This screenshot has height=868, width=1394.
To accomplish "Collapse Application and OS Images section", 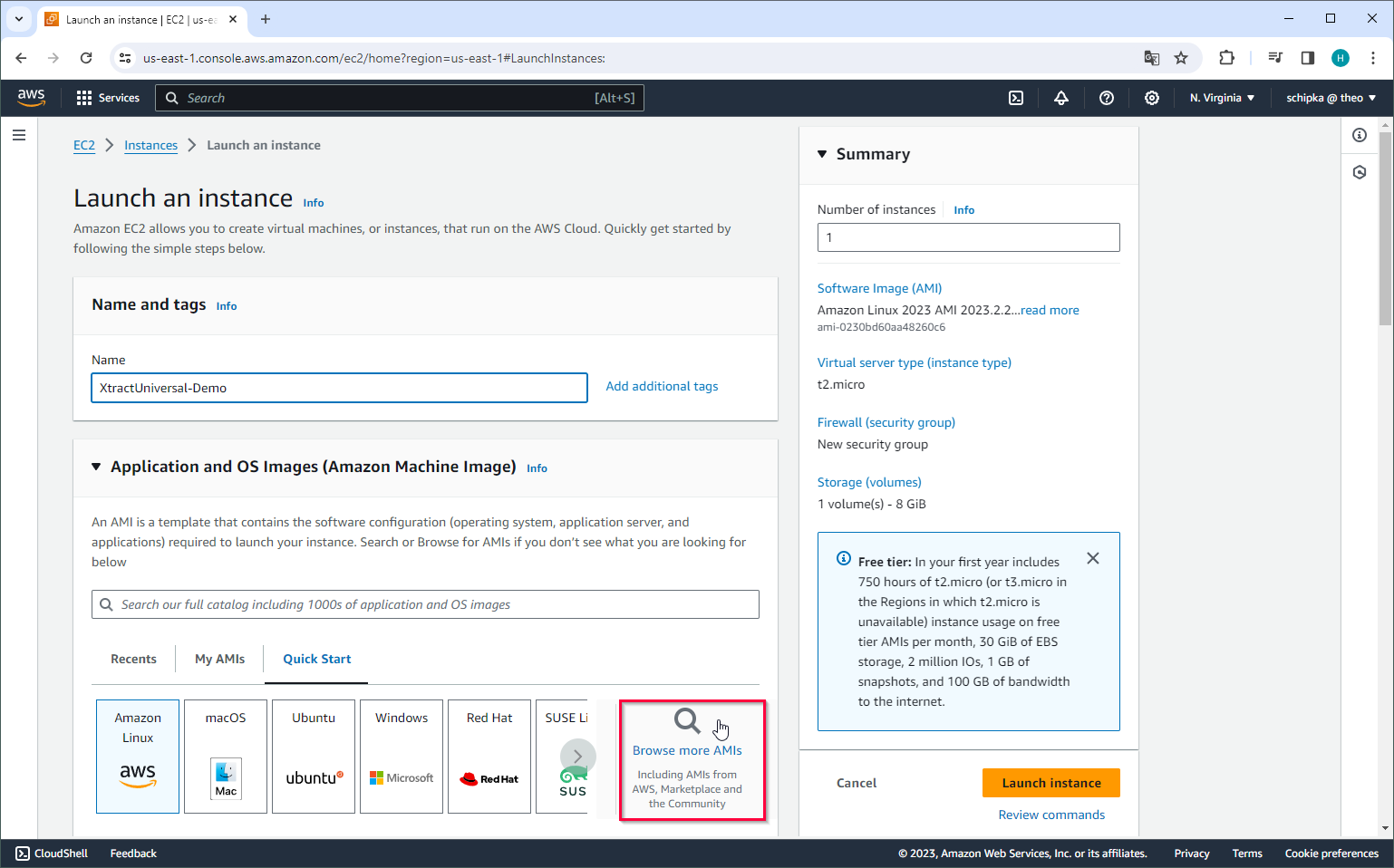I will pyautogui.click(x=96, y=467).
